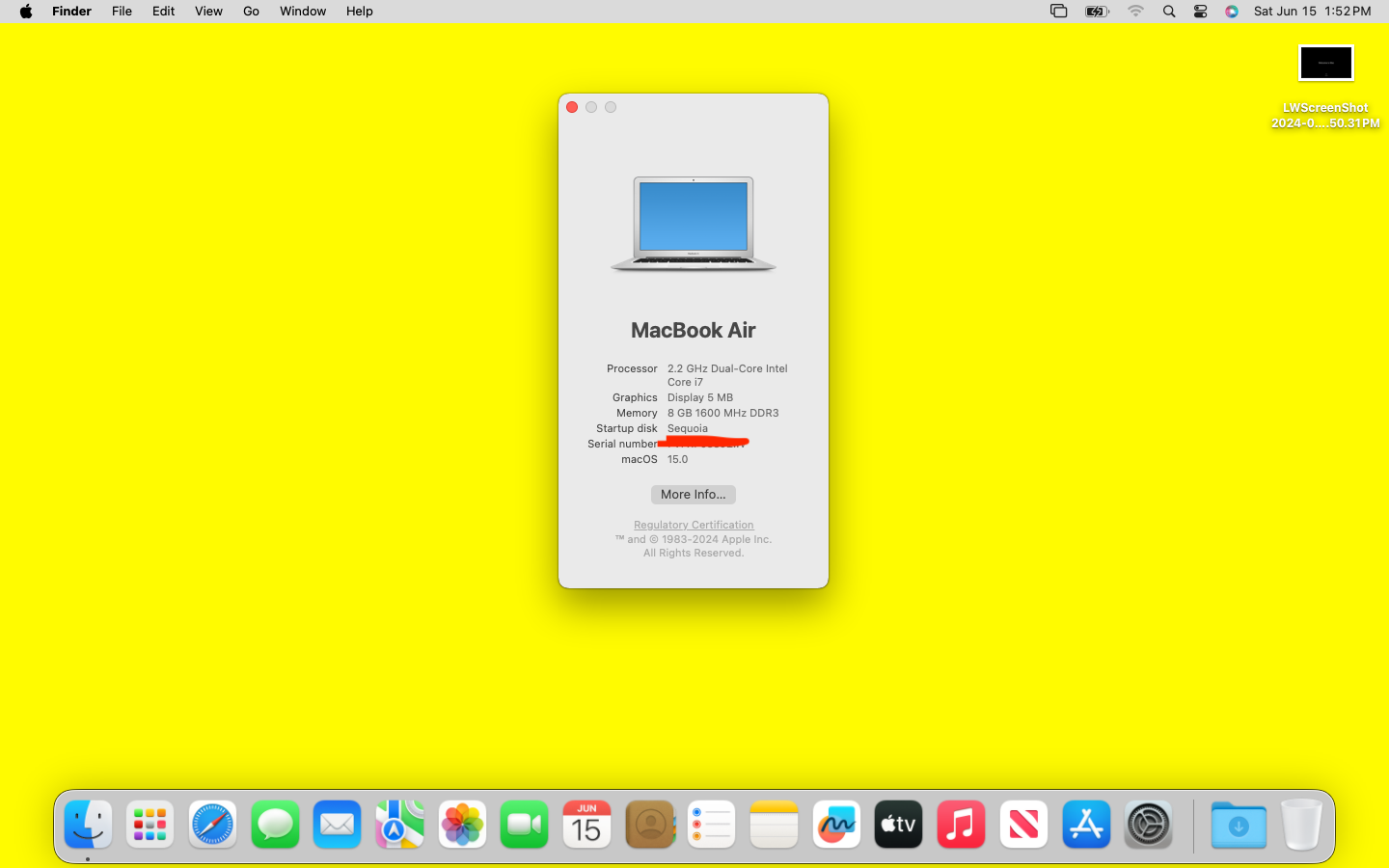The width and height of the screenshot is (1389, 868).
Task: Launch Launchpad from the Dock
Action: pos(150,825)
